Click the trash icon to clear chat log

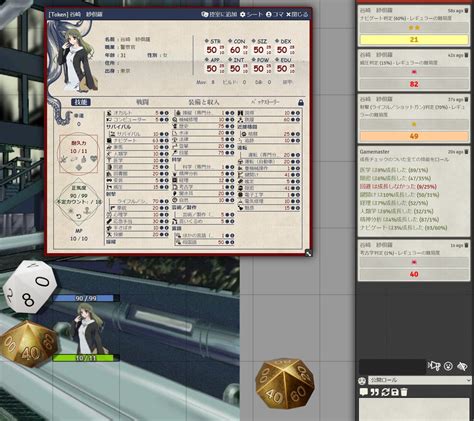click(404, 392)
